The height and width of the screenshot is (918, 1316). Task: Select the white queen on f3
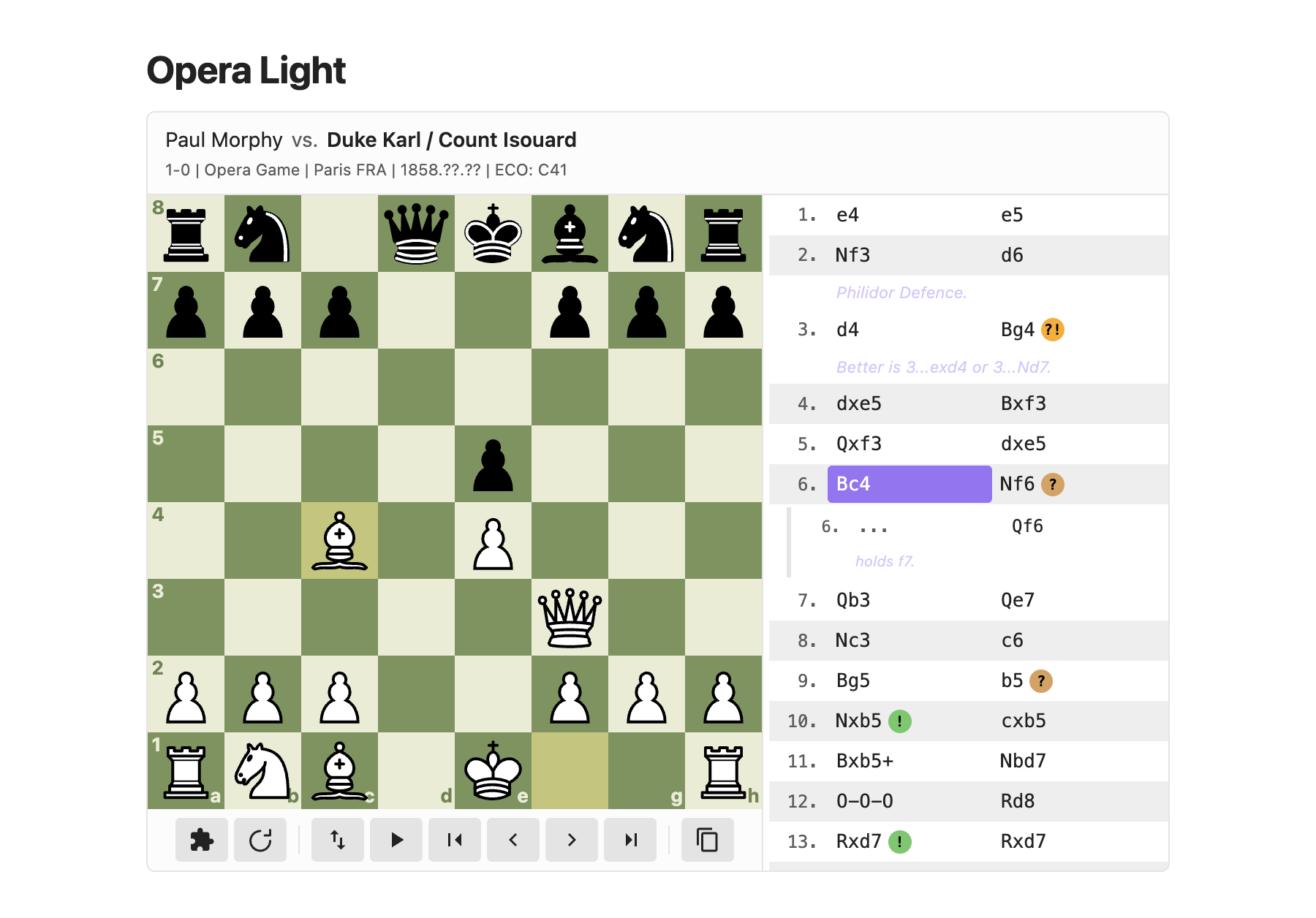(570, 618)
